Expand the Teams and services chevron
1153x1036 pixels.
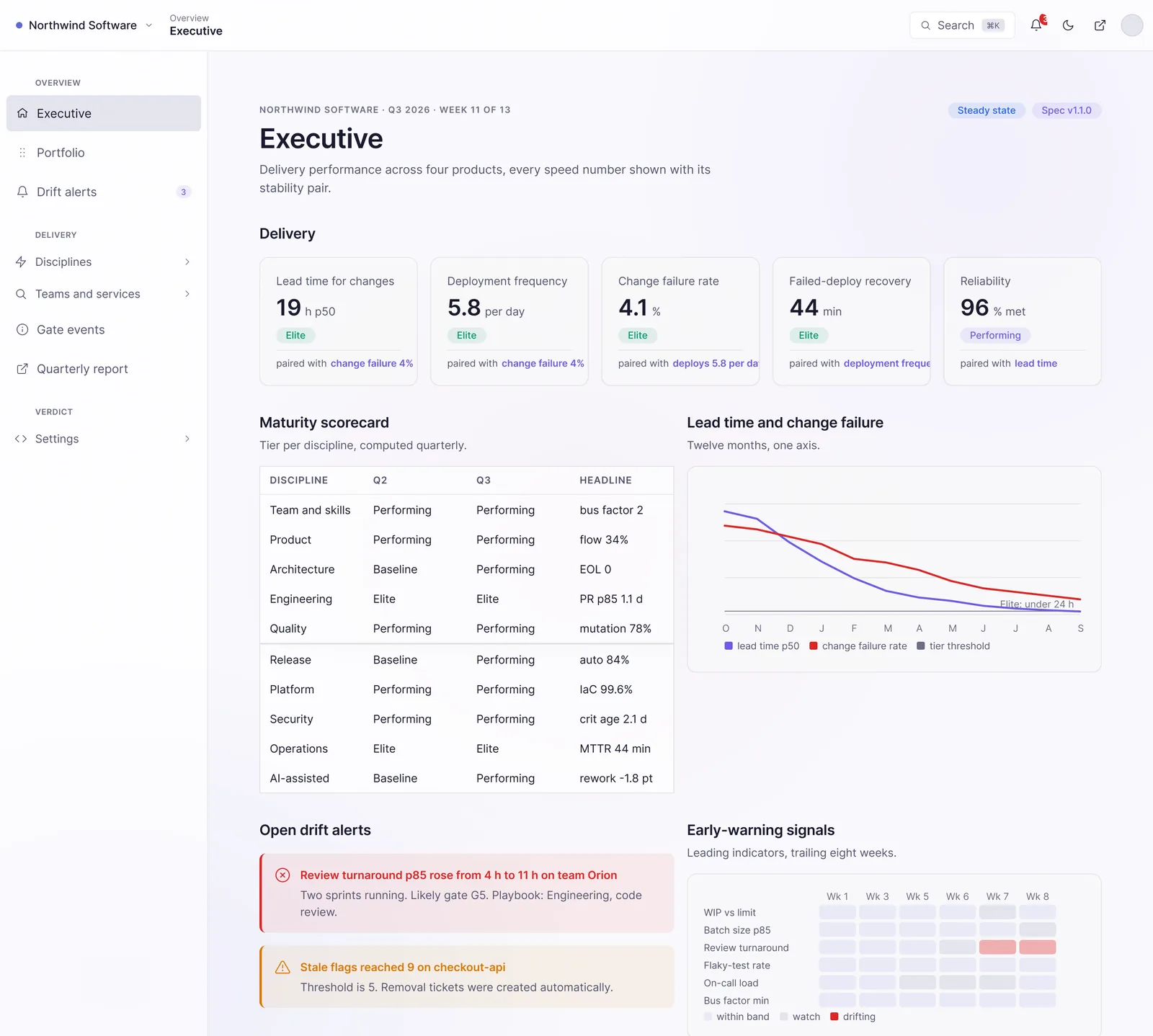point(187,294)
